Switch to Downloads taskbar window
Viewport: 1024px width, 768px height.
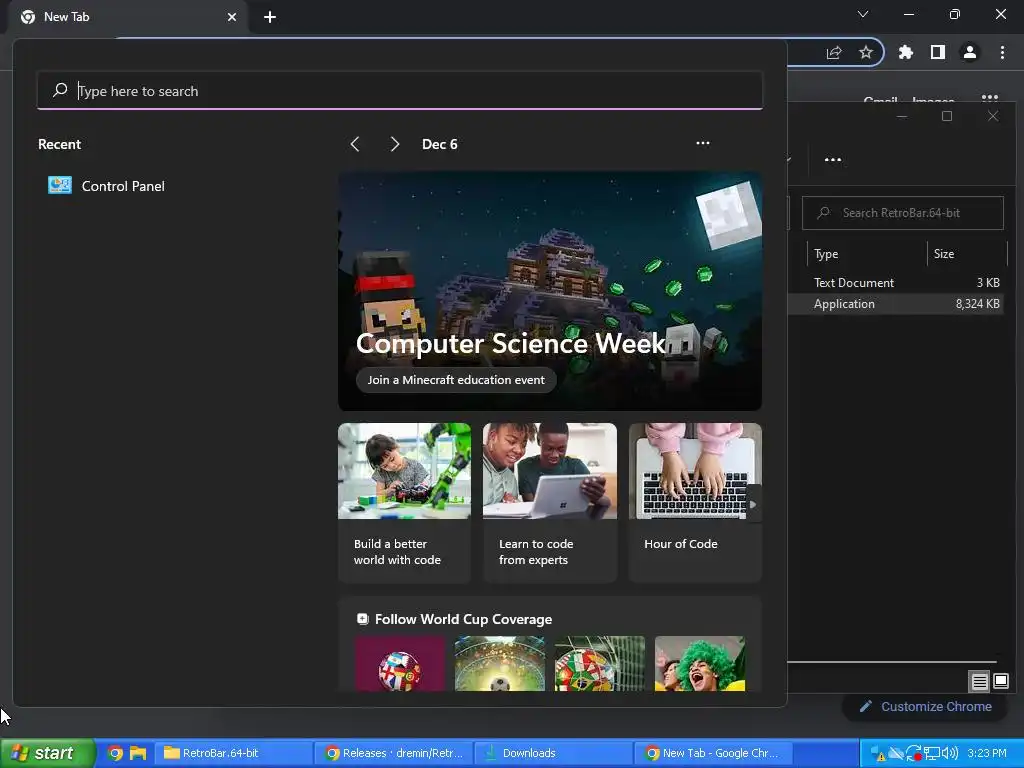click(552, 753)
